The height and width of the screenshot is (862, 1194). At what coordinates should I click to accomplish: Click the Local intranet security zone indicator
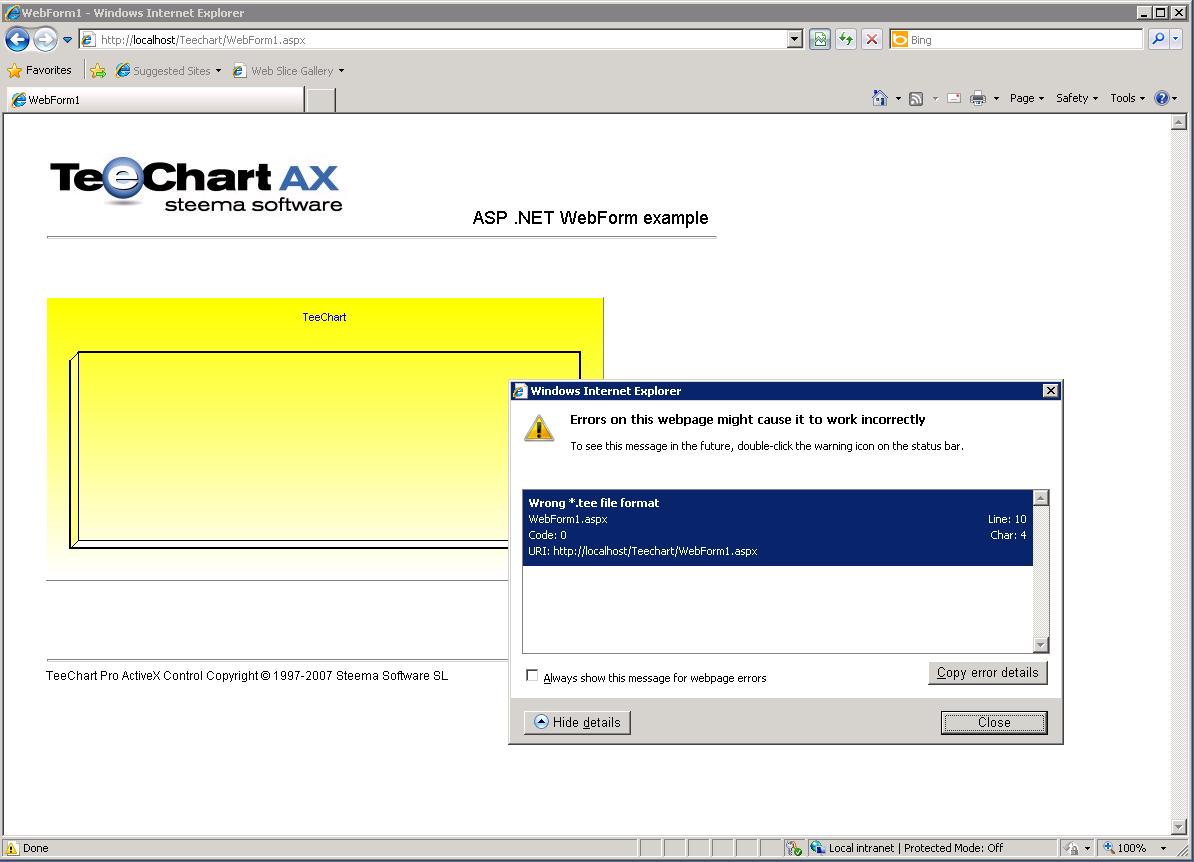point(915,848)
